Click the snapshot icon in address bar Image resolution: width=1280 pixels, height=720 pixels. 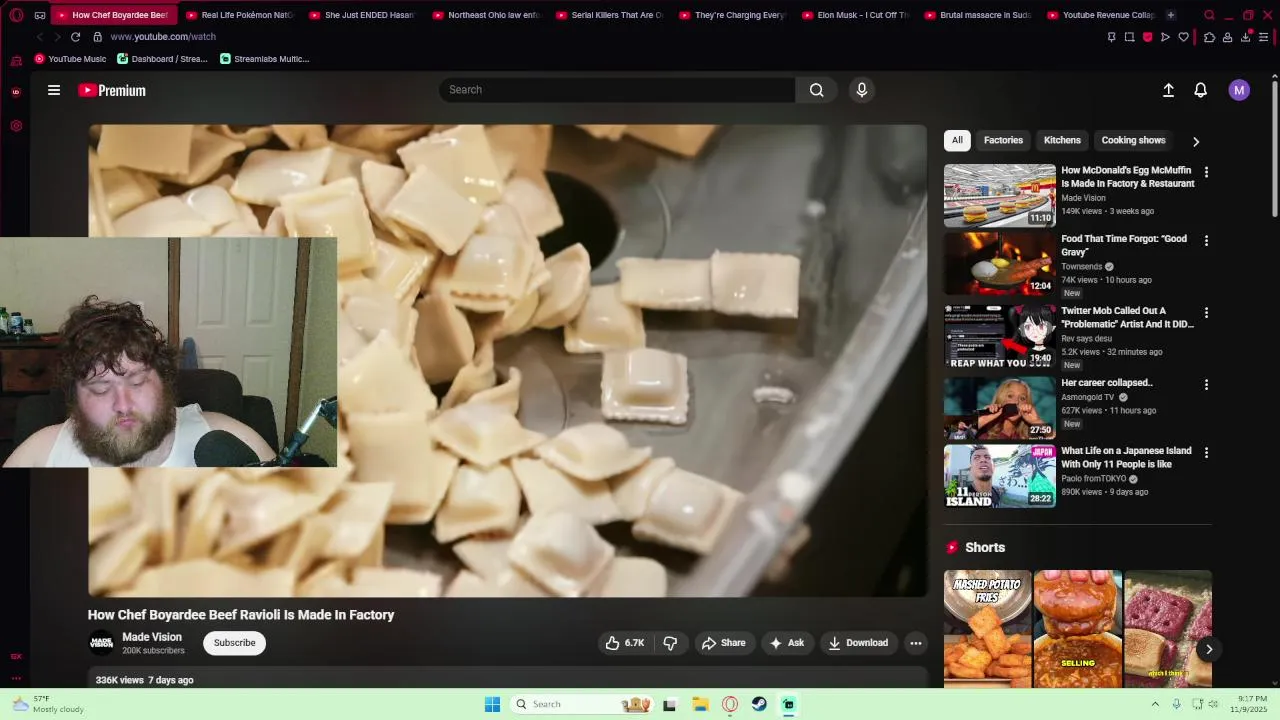(1129, 37)
